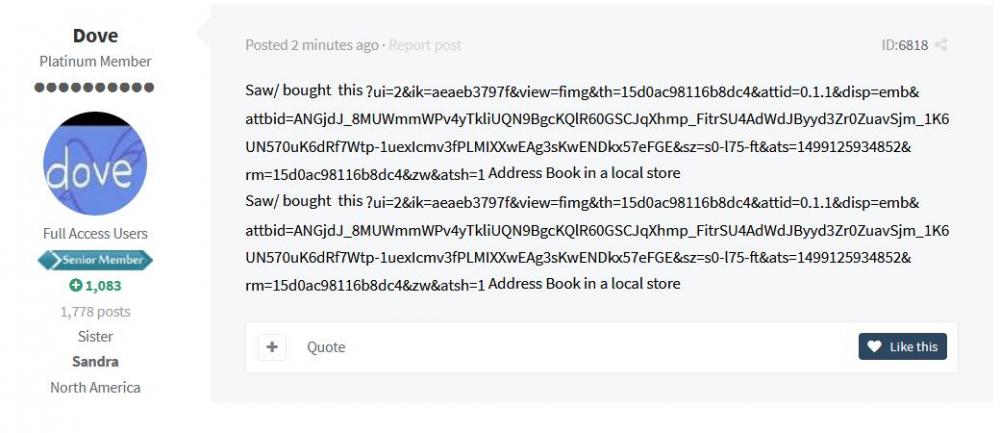Click the row of rank dots
Viewport: 1000px width, 433px height.
(96, 87)
